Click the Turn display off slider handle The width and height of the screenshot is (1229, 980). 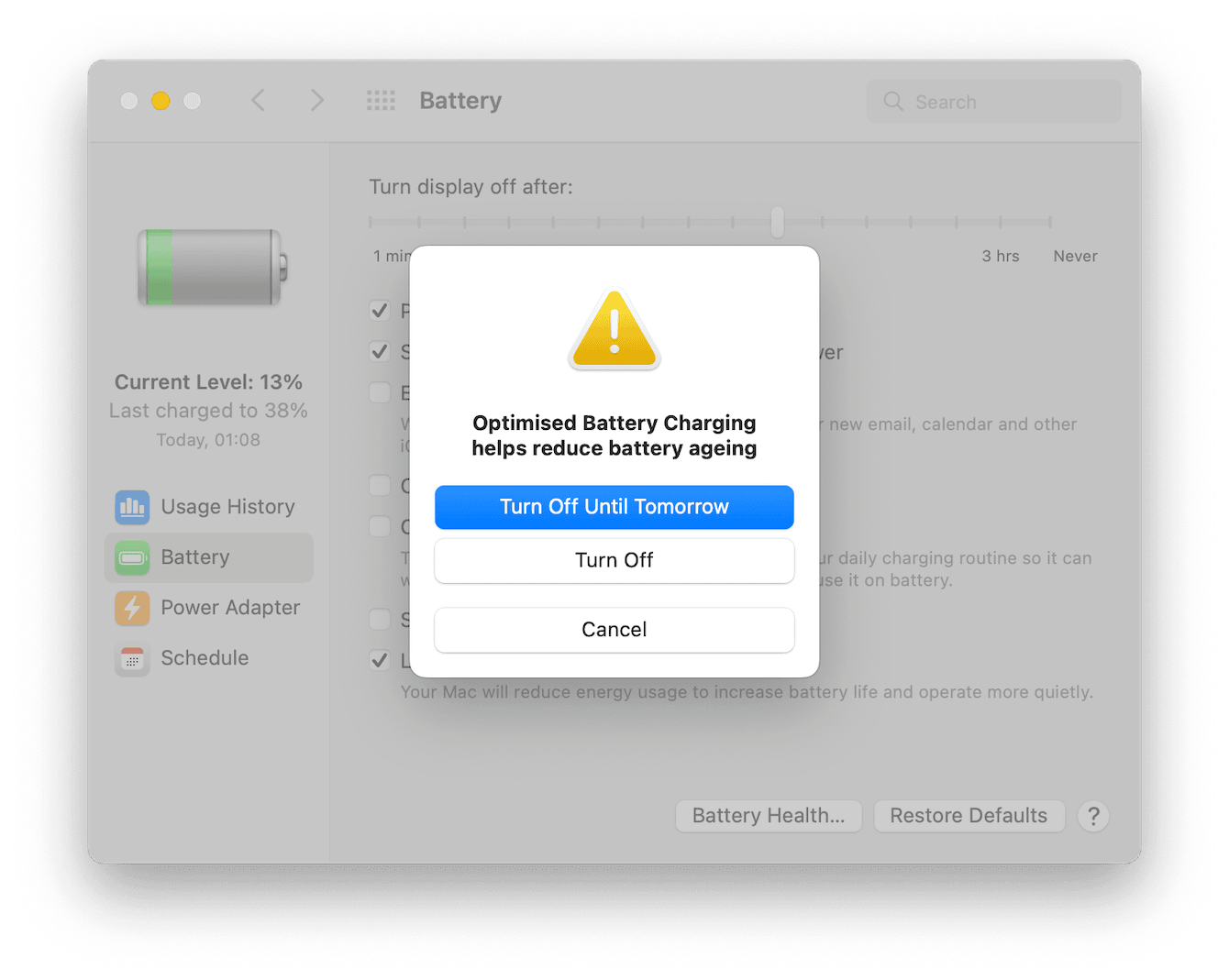point(778,222)
